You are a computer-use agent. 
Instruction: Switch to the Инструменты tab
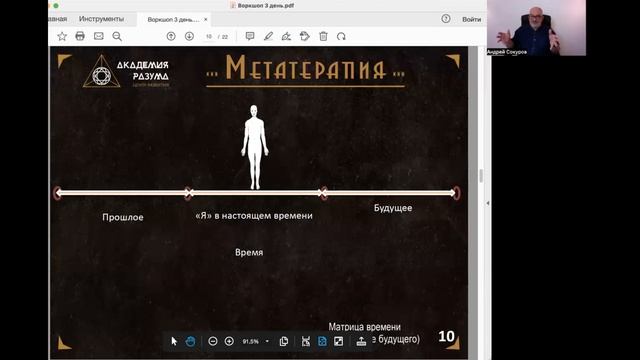pos(101,19)
